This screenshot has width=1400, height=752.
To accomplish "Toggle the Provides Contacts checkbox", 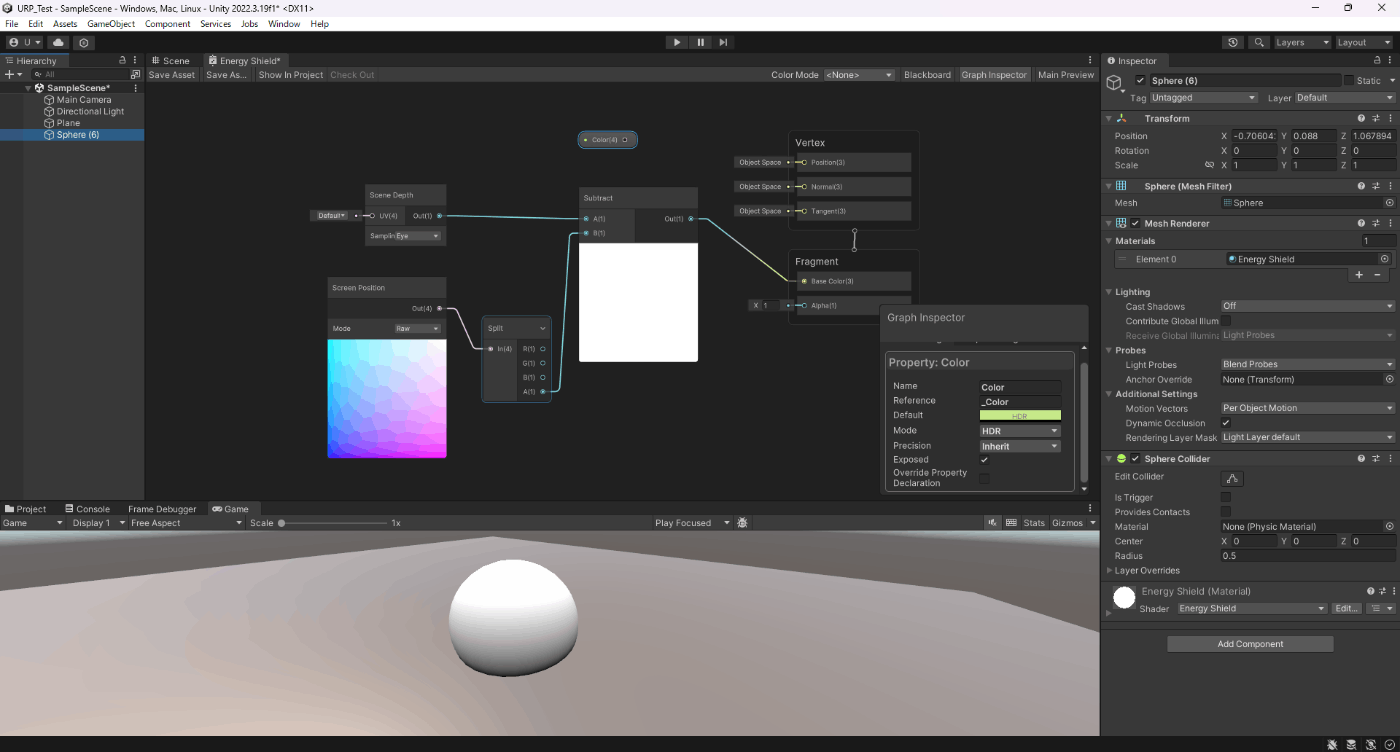I will (x=1226, y=512).
